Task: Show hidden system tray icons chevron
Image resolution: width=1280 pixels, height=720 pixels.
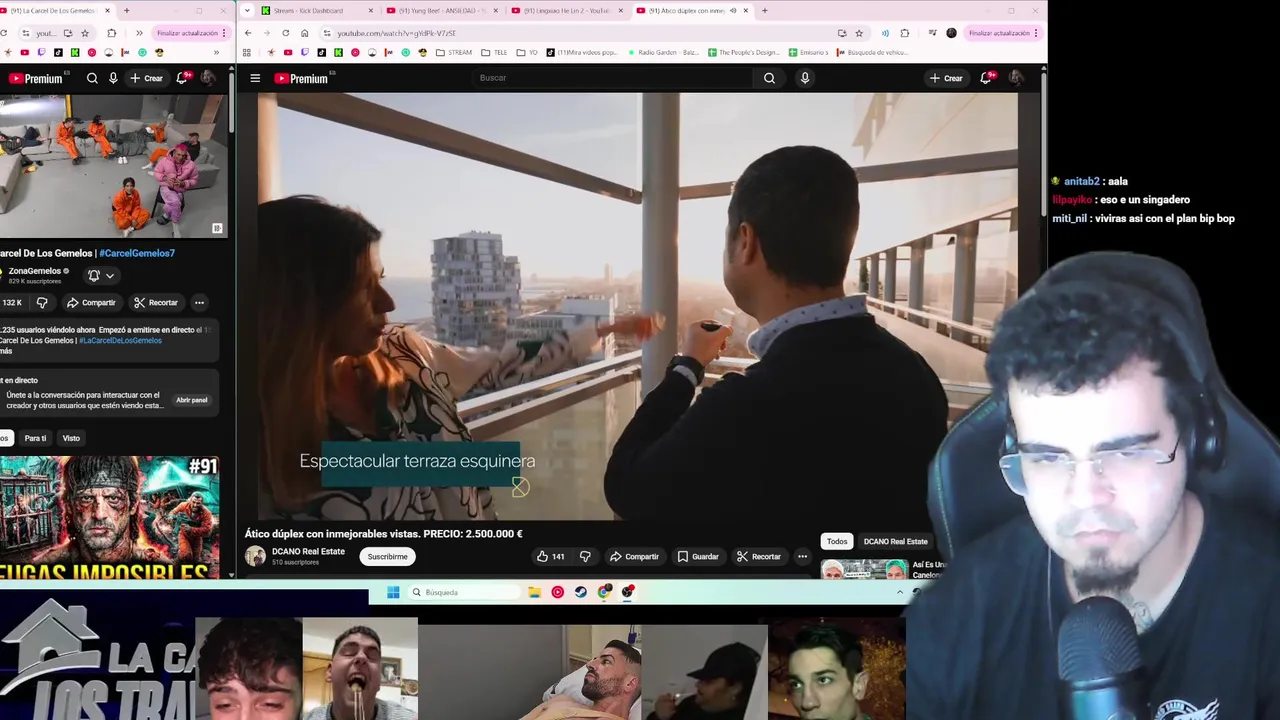Action: point(899,592)
